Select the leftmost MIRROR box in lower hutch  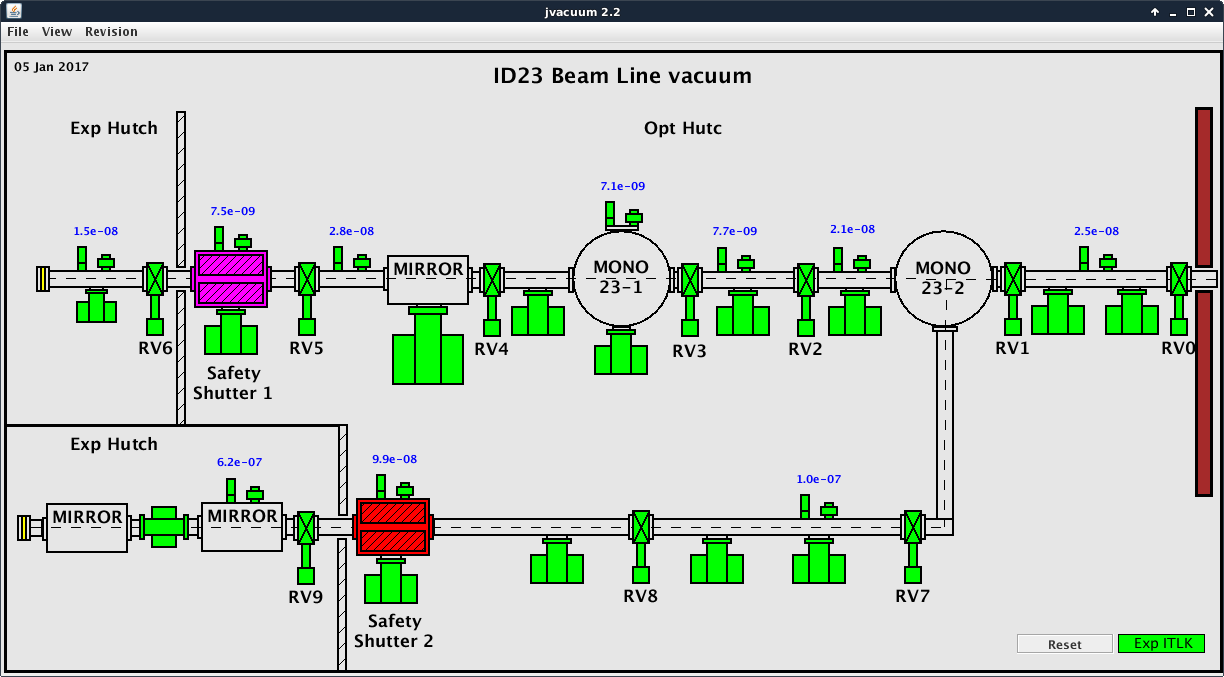87,527
